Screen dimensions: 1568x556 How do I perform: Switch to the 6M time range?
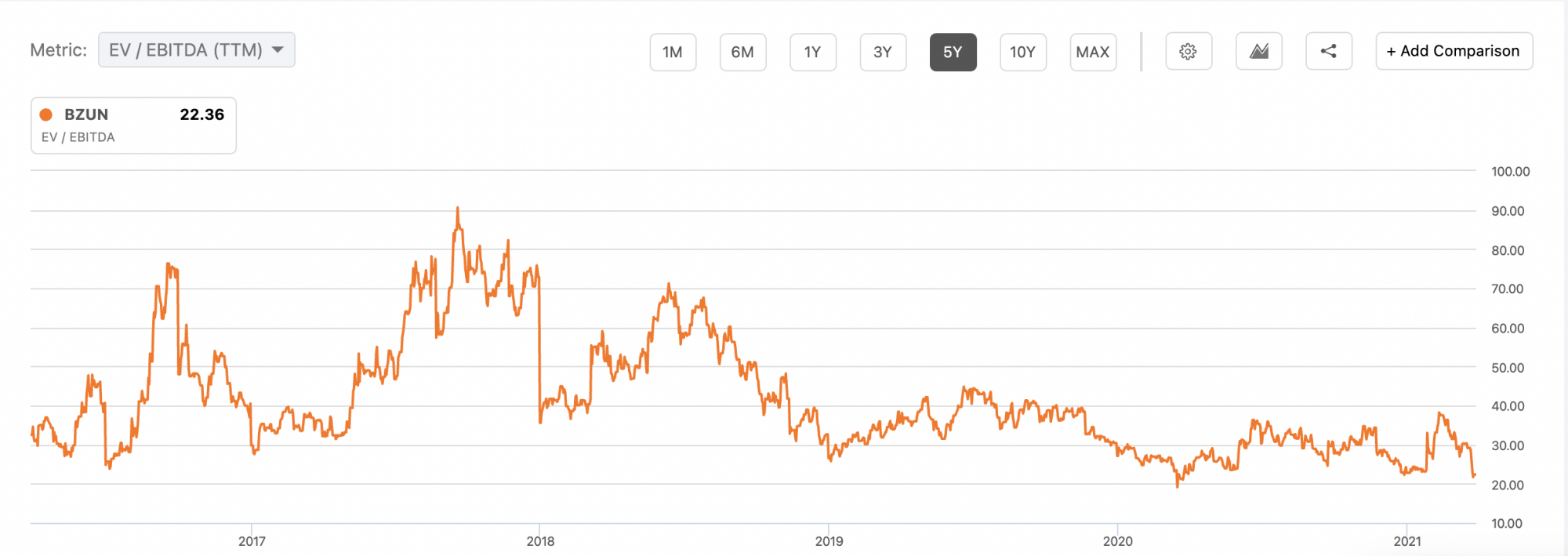point(742,53)
